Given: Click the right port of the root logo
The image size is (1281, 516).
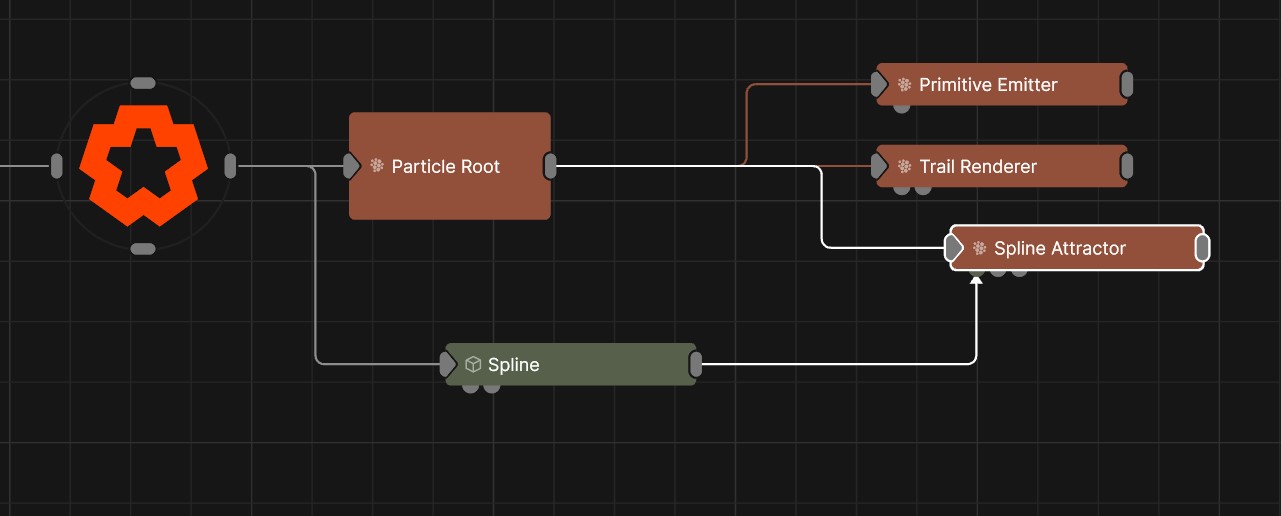Looking at the screenshot, I should click(x=230, y=166).
